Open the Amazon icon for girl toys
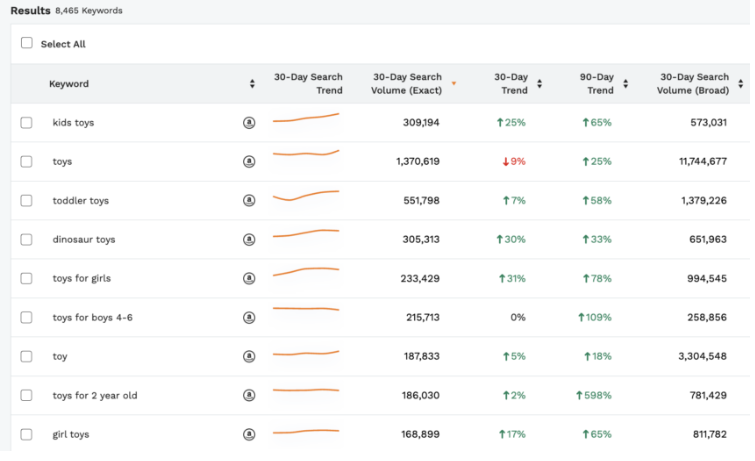 [x=249, y=435]
